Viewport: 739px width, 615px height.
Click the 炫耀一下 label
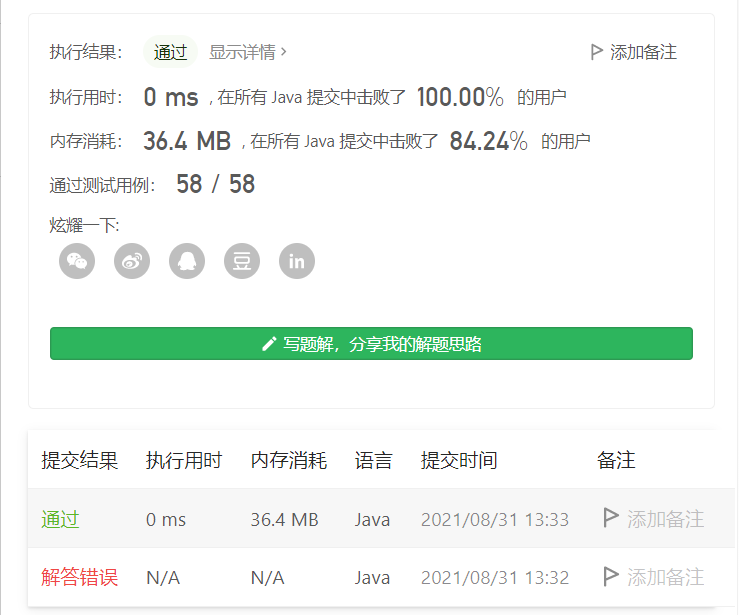[x=84, y=225]
